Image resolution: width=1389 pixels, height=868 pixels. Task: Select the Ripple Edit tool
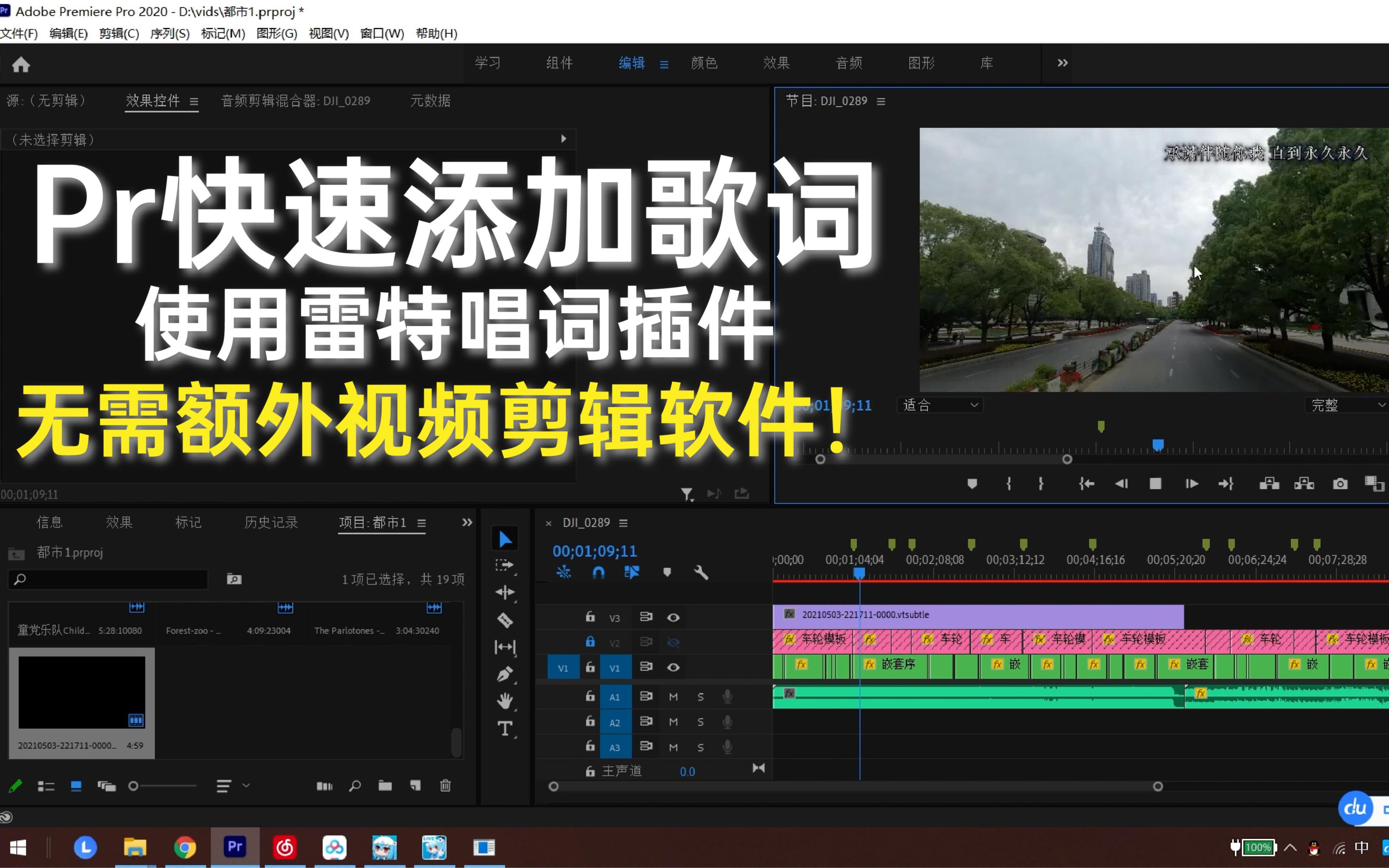point(505,592)
